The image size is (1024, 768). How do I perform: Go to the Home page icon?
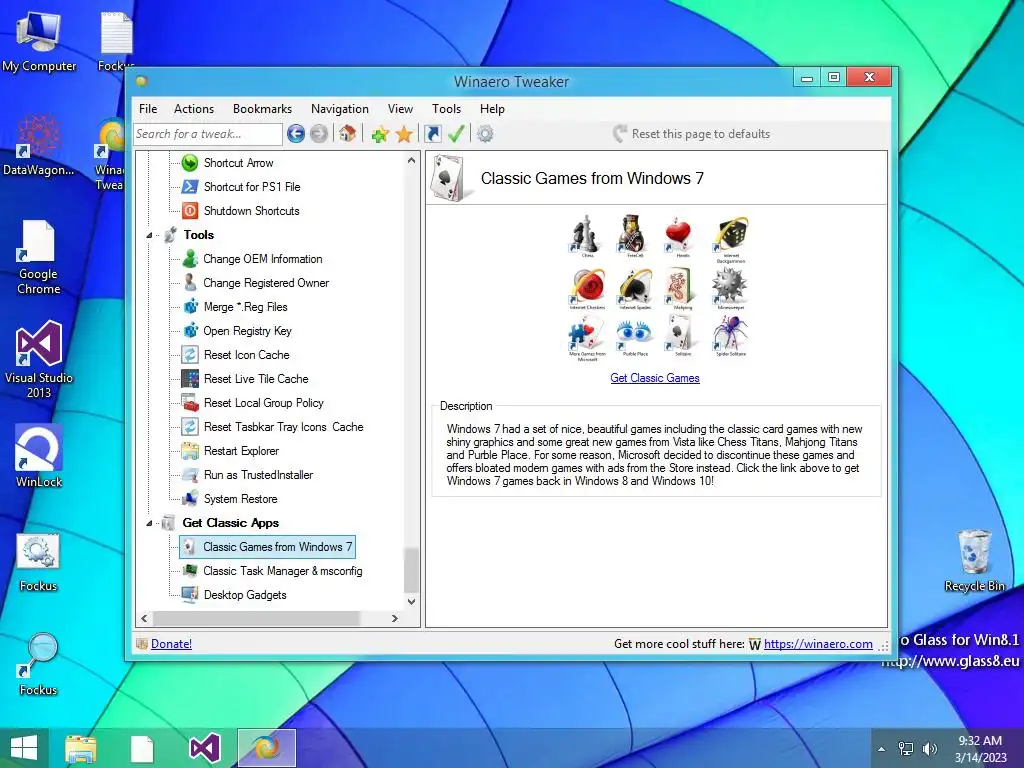point(347,133)
